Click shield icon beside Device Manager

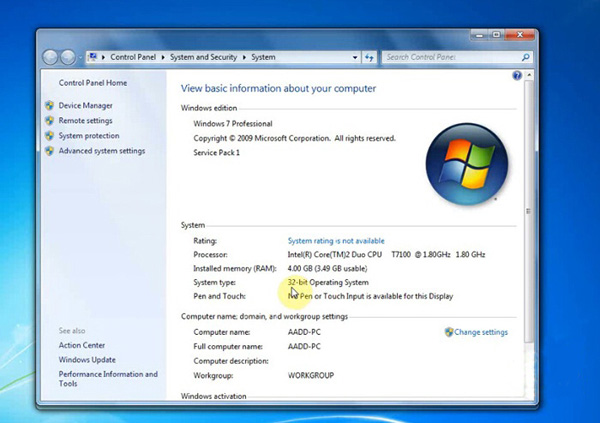pos(49,105)
